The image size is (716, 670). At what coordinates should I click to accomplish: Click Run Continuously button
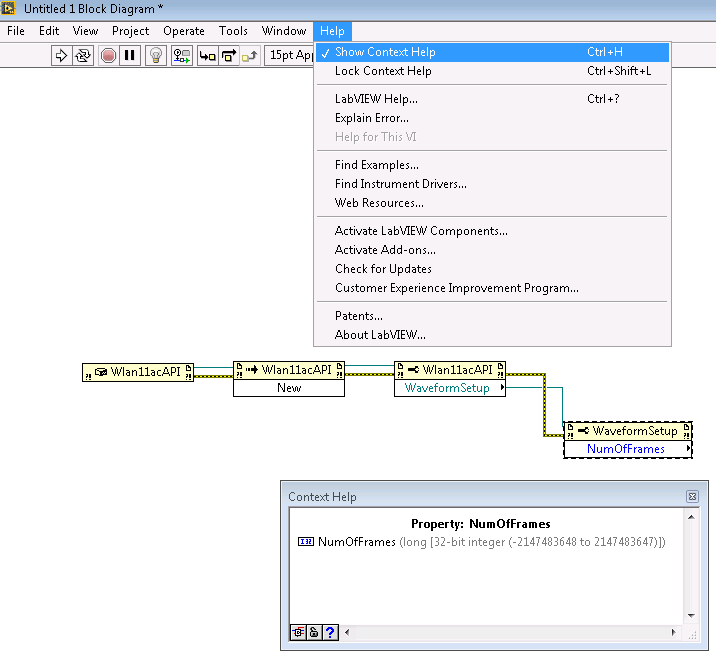(83, 56)
